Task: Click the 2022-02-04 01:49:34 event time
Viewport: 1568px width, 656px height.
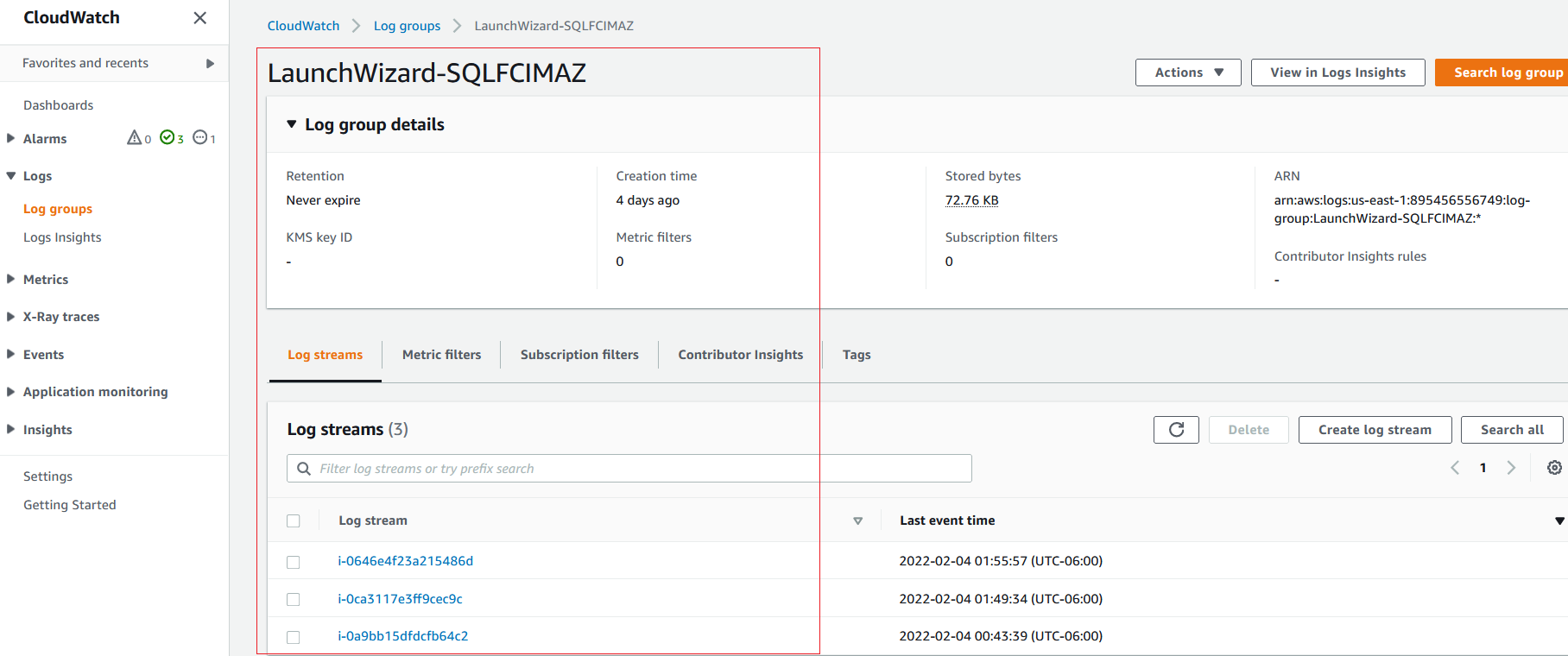Action: (x=1001, y=599)
